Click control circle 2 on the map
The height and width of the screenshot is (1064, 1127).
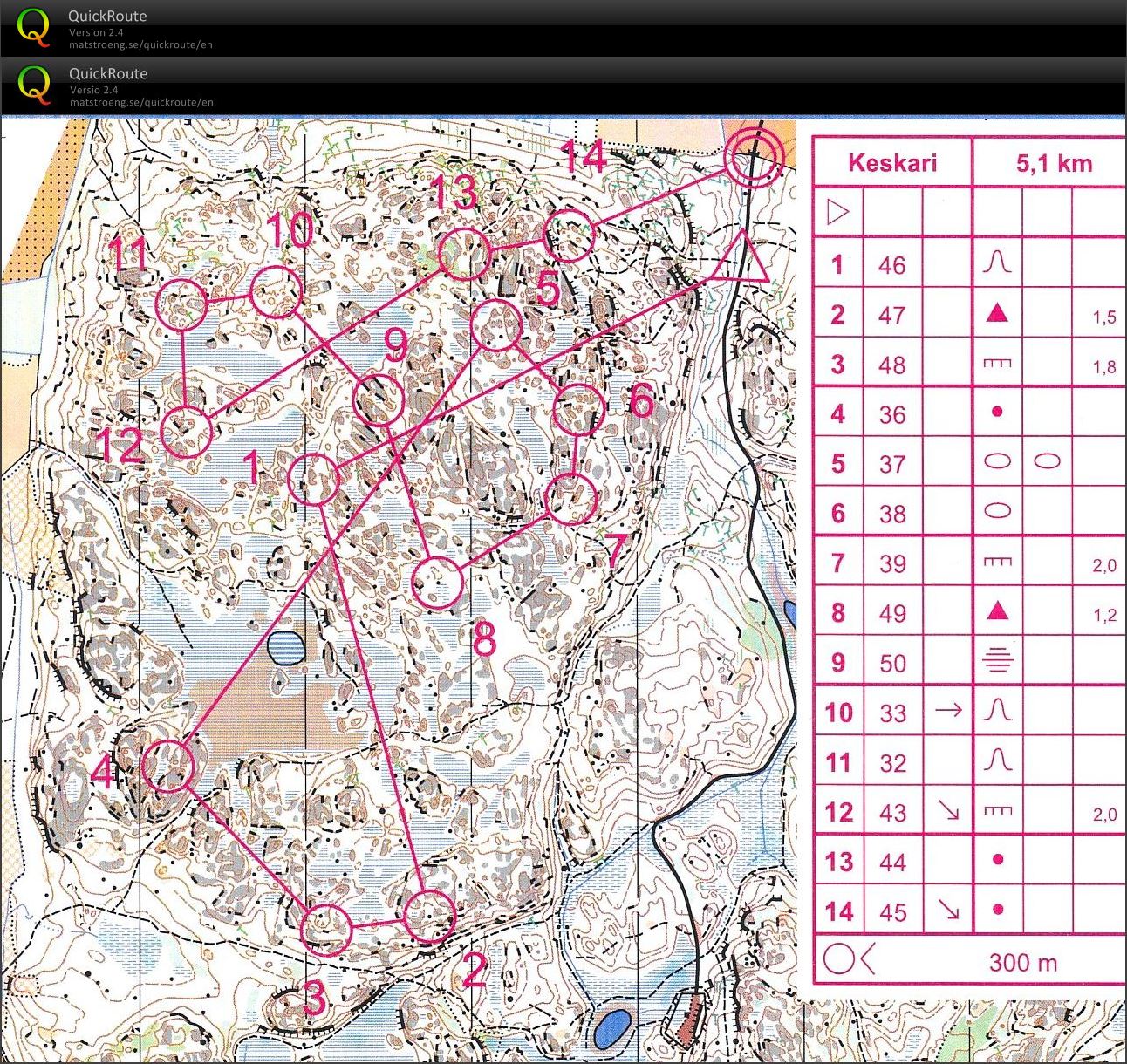(x=430, y=917)
